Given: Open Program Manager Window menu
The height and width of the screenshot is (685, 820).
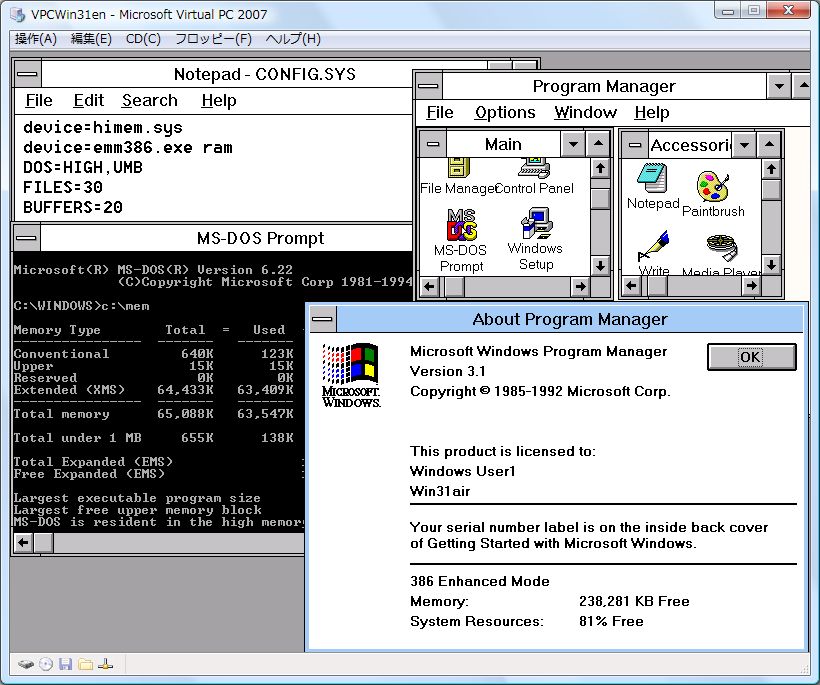Looking at the screenshot, I should 586,112.
